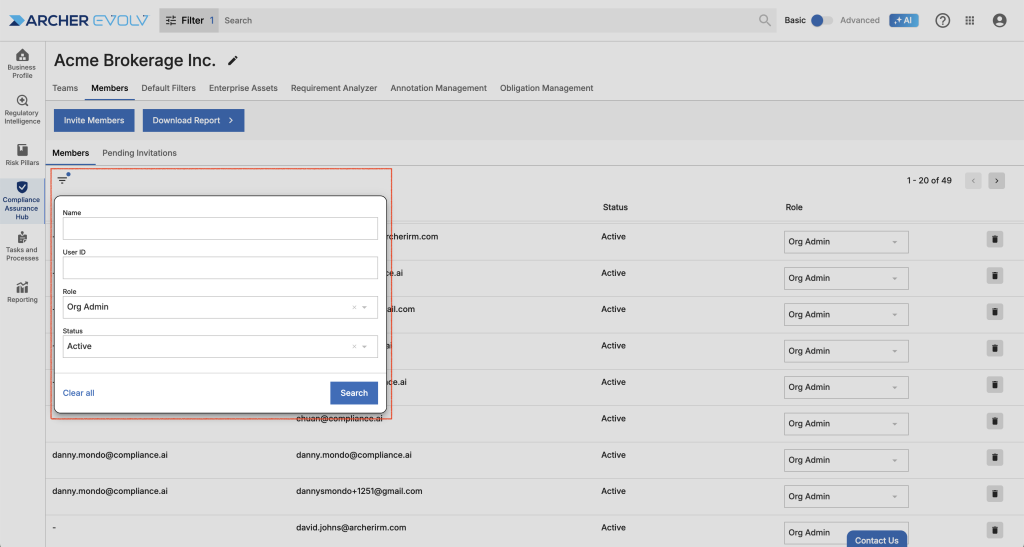Viewport: 1024px width, 547px height.
Task: Open Business Profile in the sidebar
Action: [22, 62]
